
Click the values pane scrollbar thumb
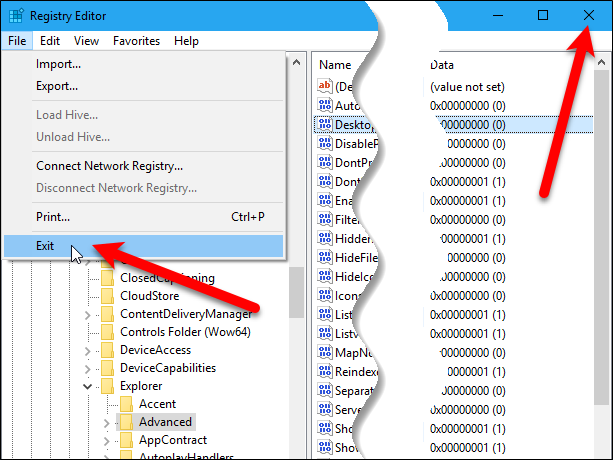click(601, 238)
